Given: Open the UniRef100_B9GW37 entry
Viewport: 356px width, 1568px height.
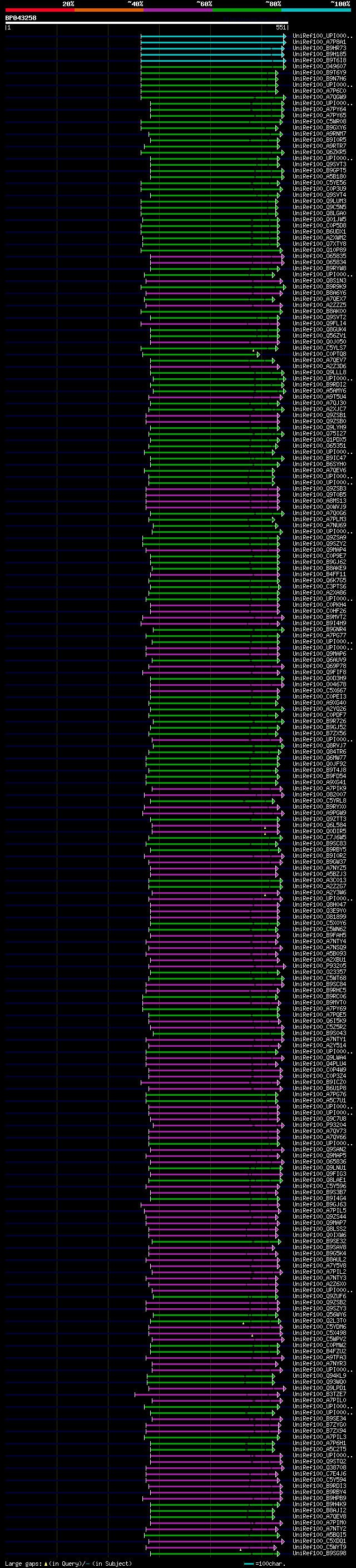Looking at the screenshot, I should point(319,861).
